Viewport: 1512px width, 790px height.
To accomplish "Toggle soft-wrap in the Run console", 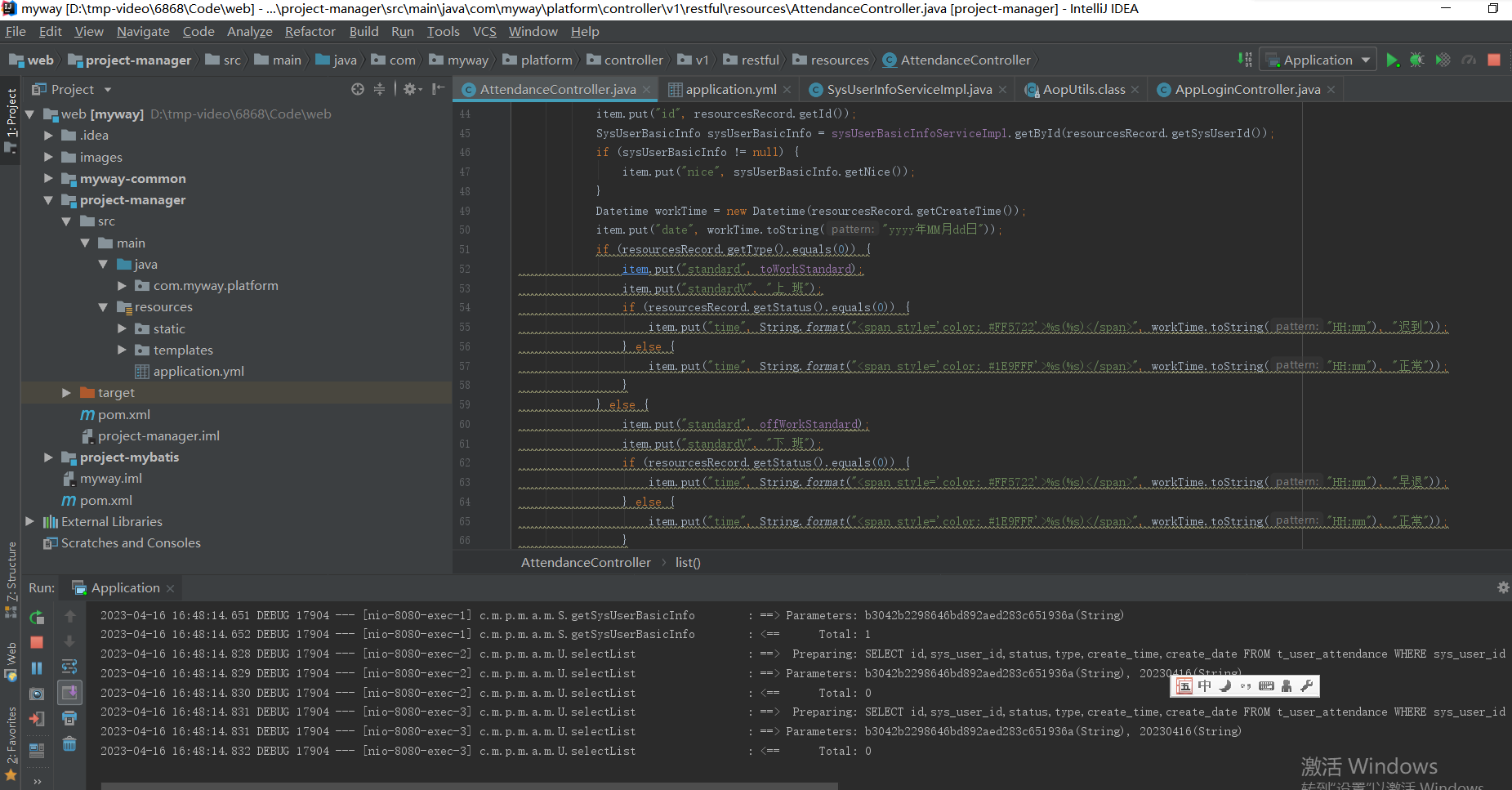I will pyautogui.click(x=69, y=667).
